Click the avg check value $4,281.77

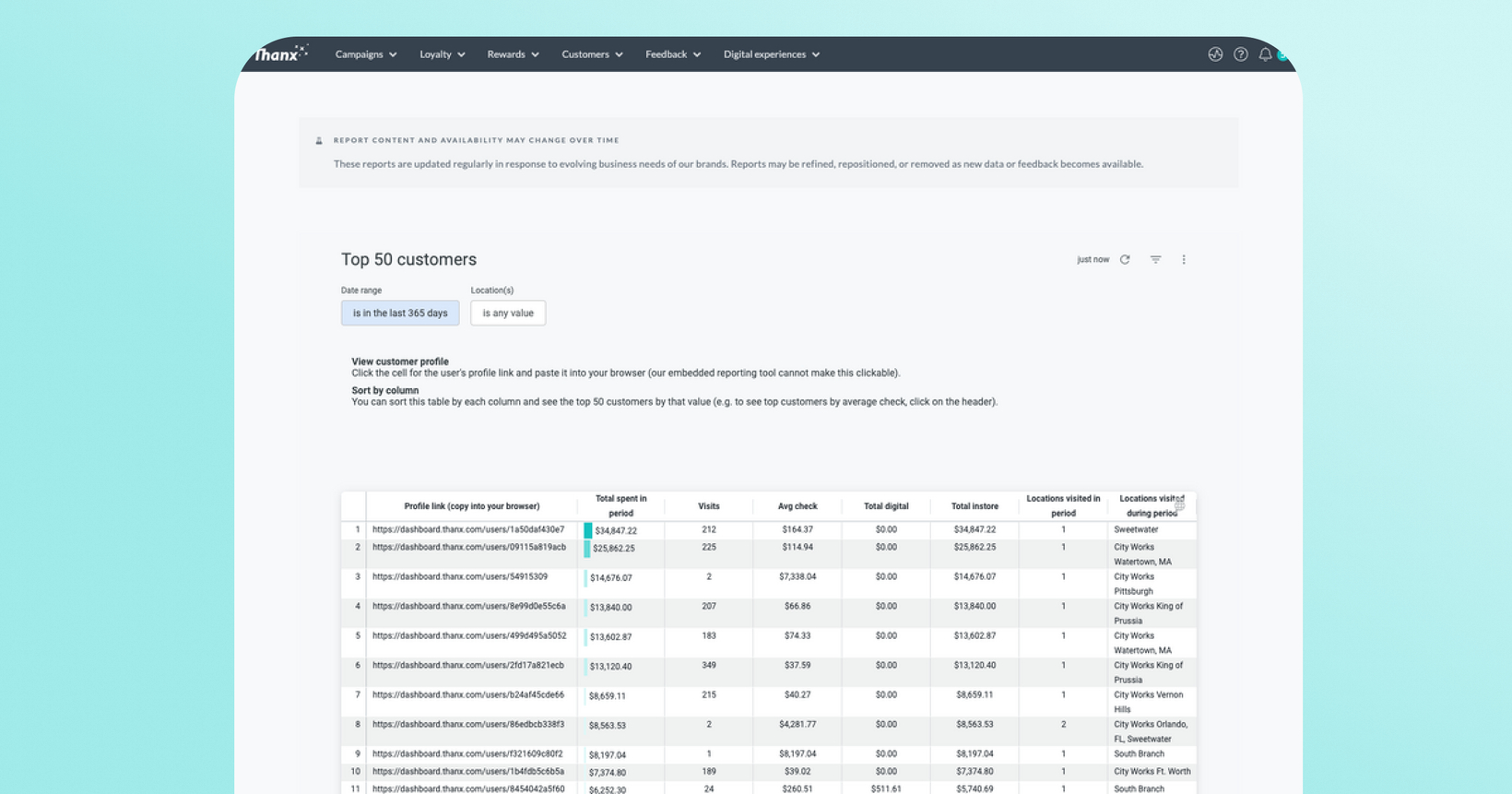point(797,725)
